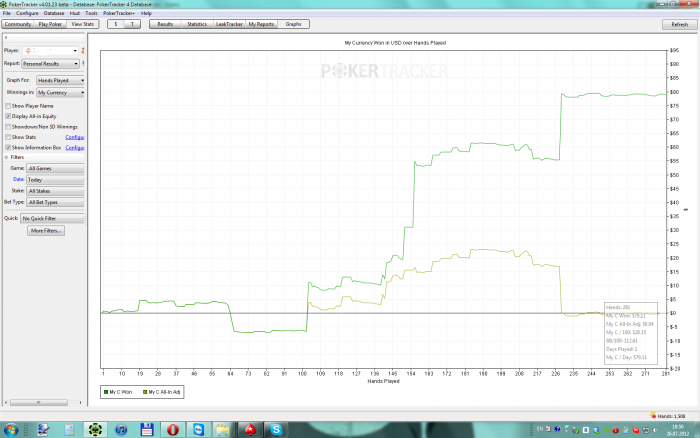Open the Opera browser taskbar icon
This screenshot has width=700, height=438.
click(173, 430)
